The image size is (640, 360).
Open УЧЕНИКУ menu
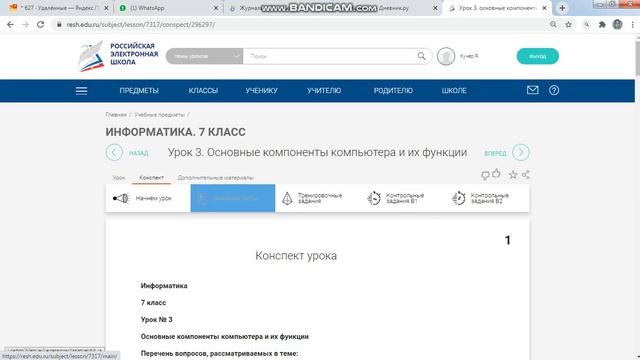261,91
